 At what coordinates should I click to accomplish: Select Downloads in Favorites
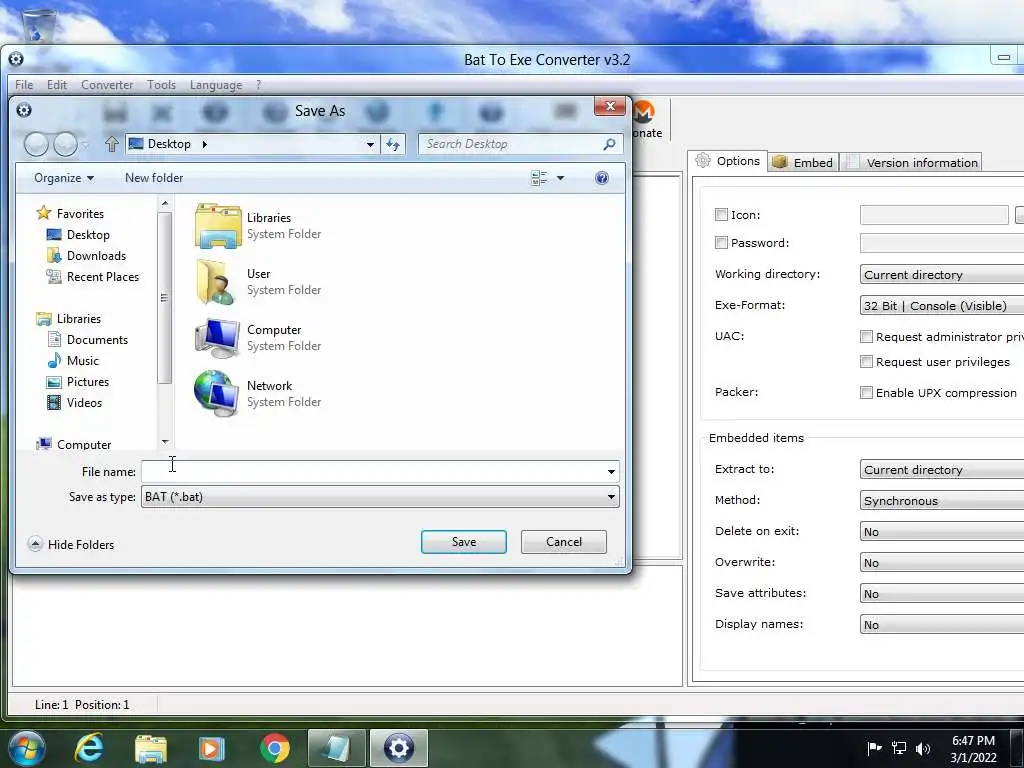[96, 256]
